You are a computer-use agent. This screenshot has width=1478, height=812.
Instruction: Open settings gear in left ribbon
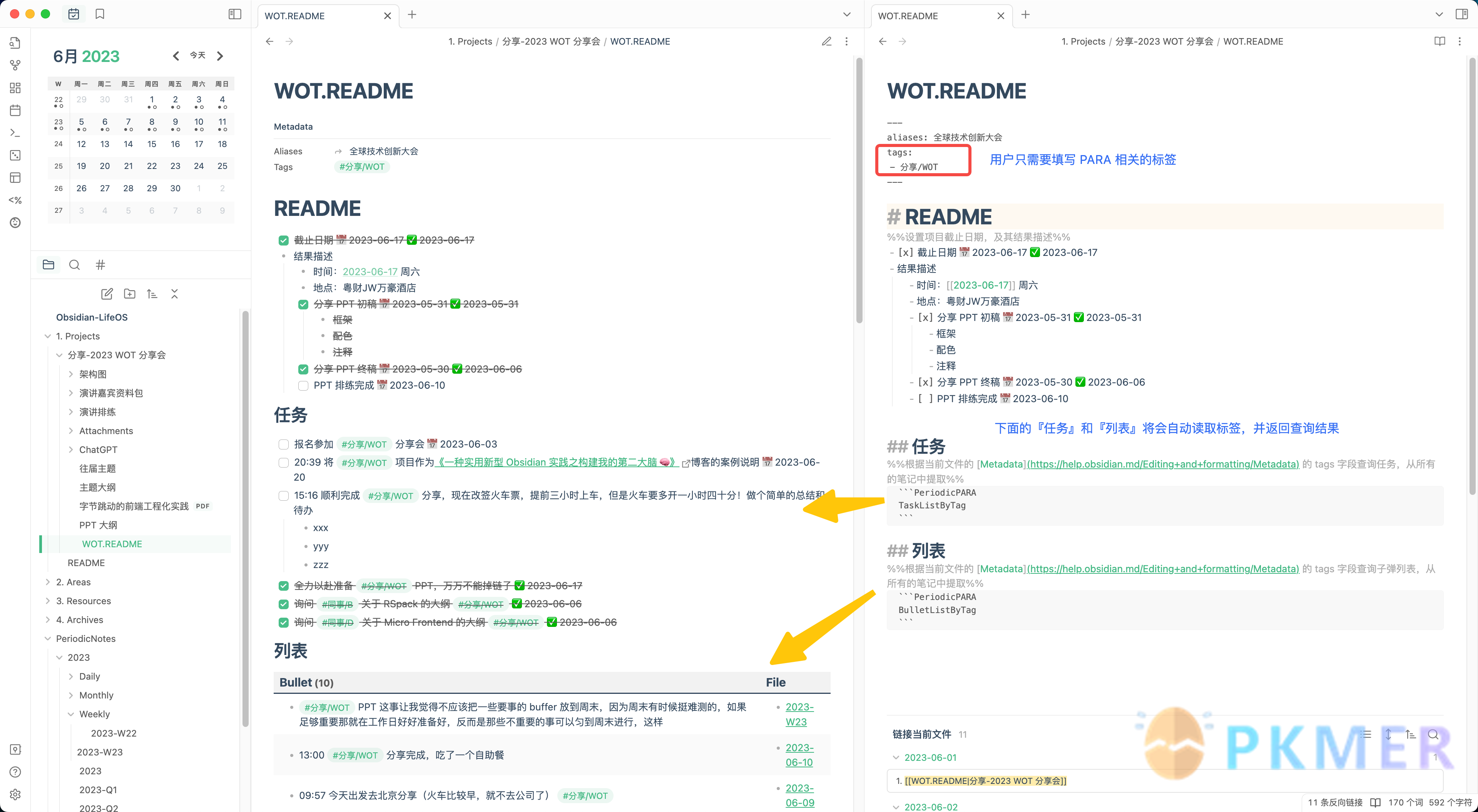[x=15, y=794]
